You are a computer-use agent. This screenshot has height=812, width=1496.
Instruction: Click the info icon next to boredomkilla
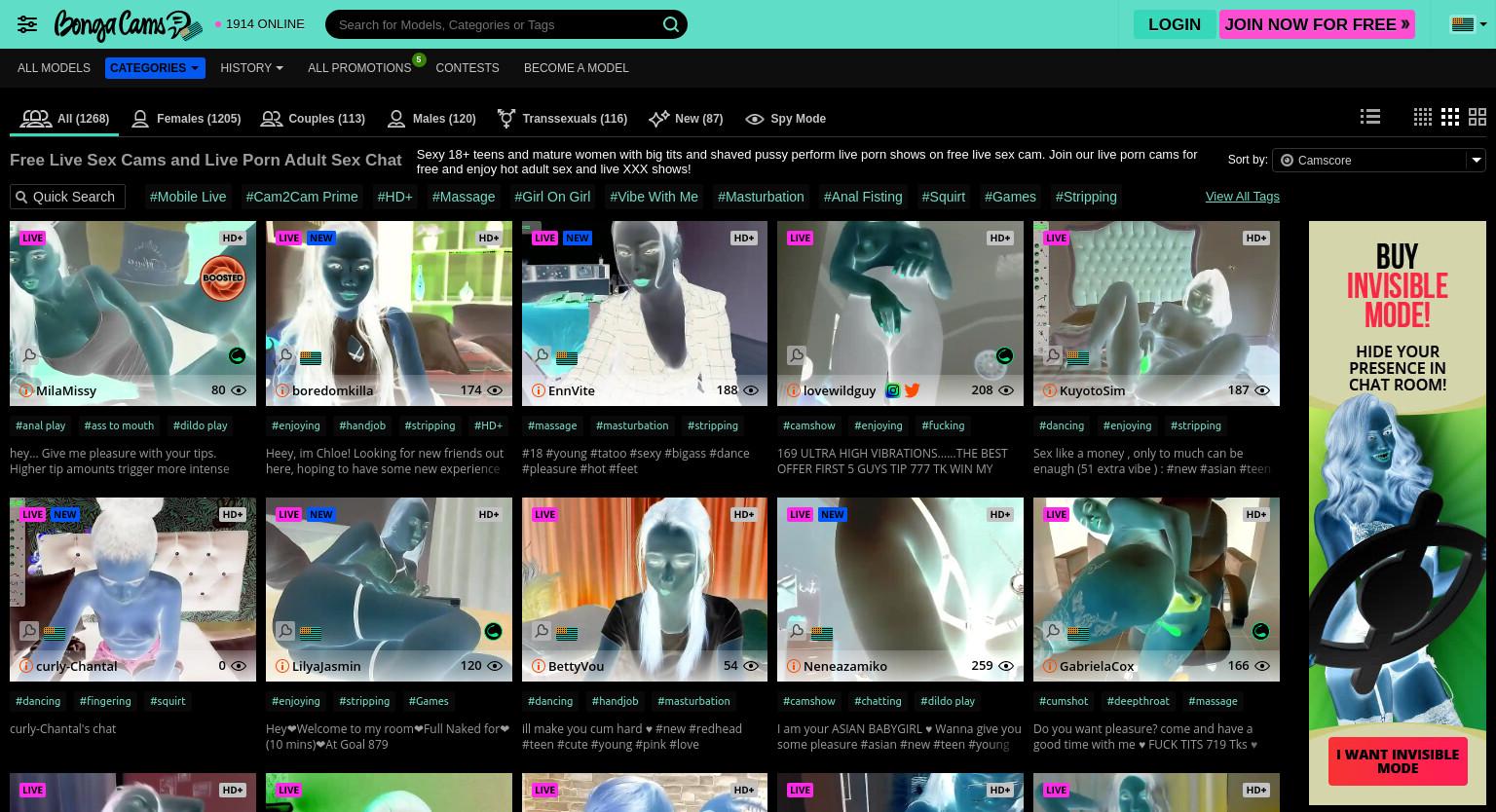pos(281,390)
